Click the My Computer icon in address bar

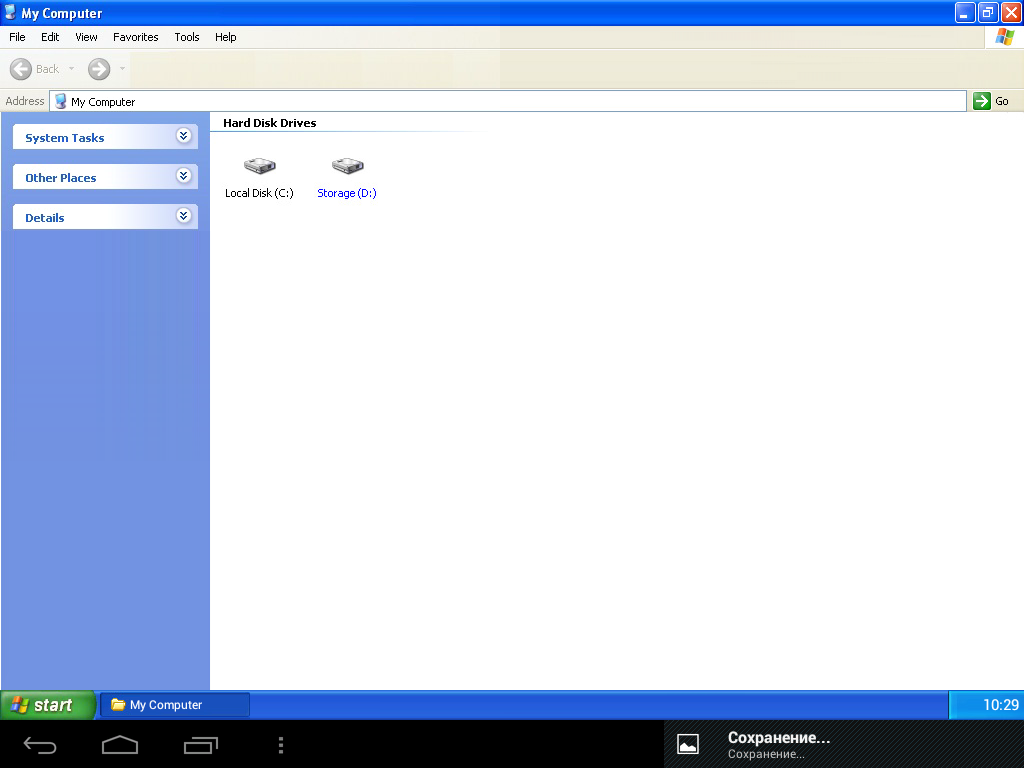pos(61,101)
